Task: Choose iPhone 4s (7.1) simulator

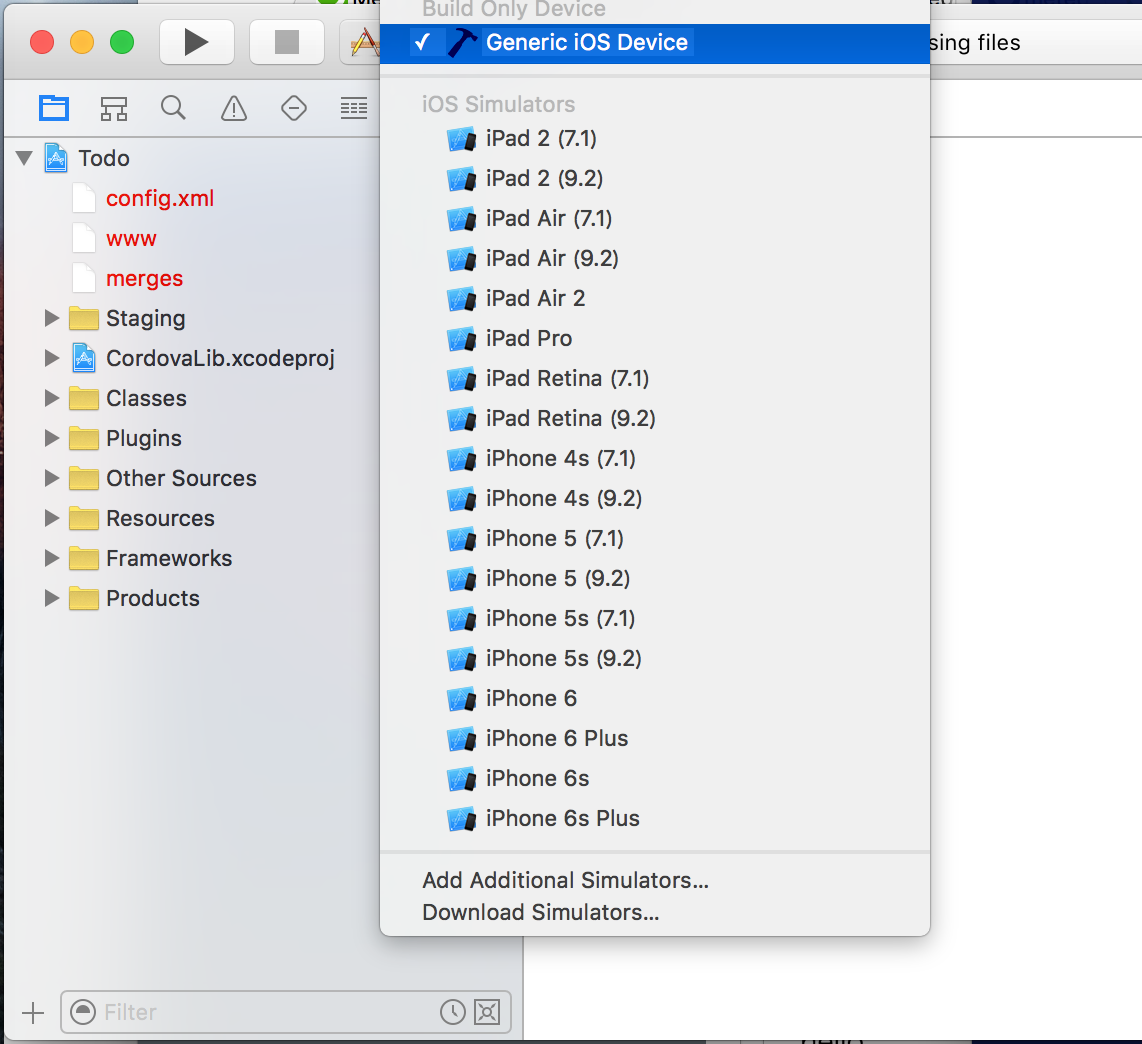Action: [655, 459]
